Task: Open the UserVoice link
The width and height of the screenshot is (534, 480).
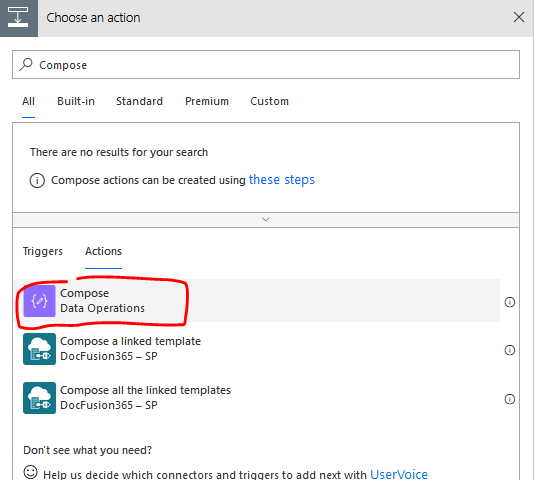Action: (x=399, y=474)
